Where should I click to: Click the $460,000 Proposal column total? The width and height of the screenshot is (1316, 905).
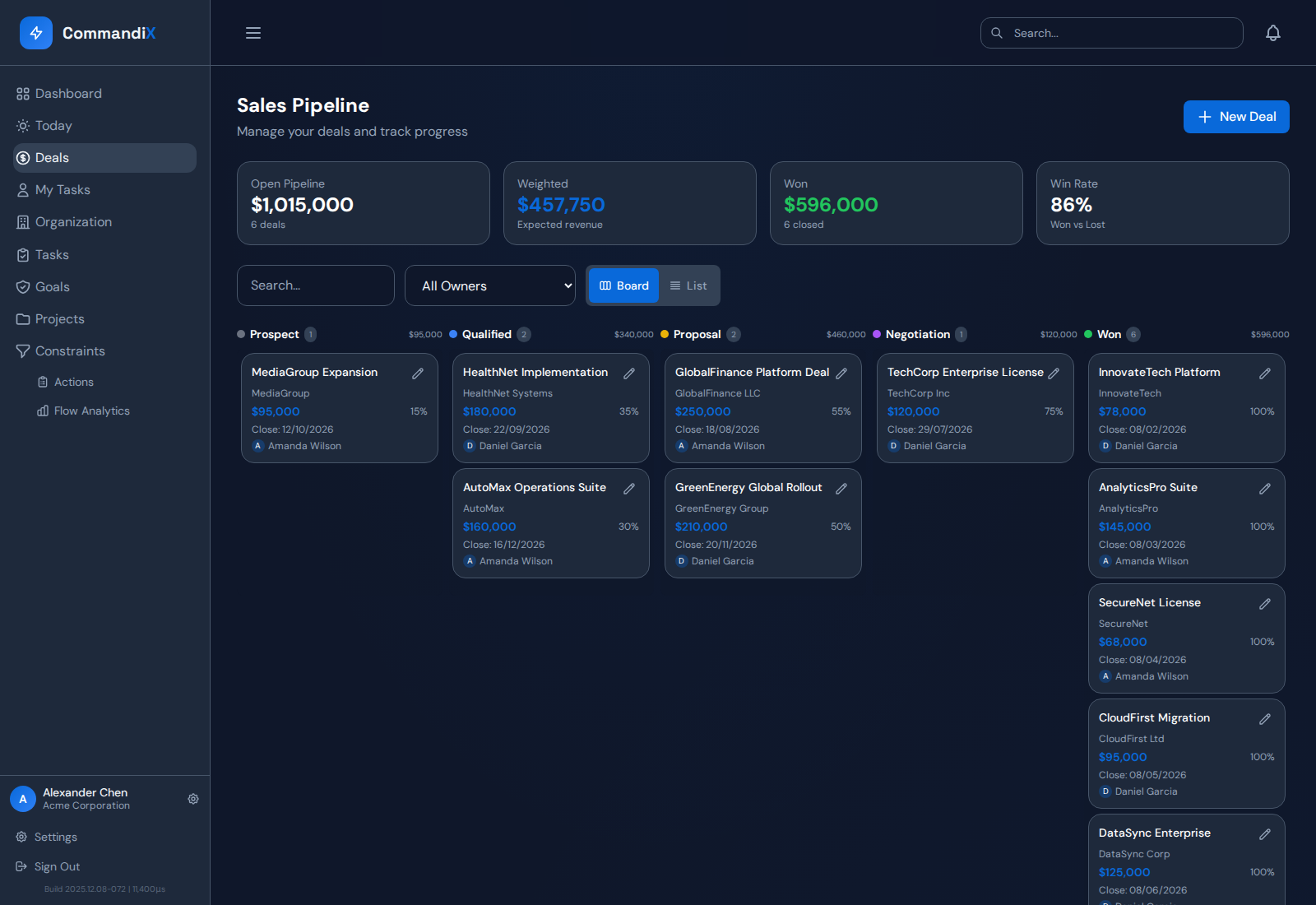click(846, 335)
